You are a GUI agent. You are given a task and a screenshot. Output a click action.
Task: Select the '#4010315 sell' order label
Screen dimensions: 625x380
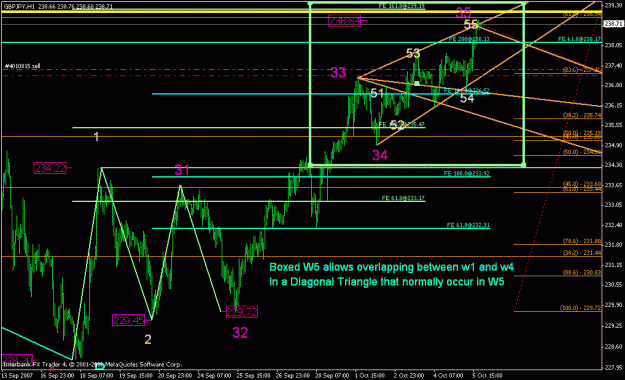[x=22, y=66]
